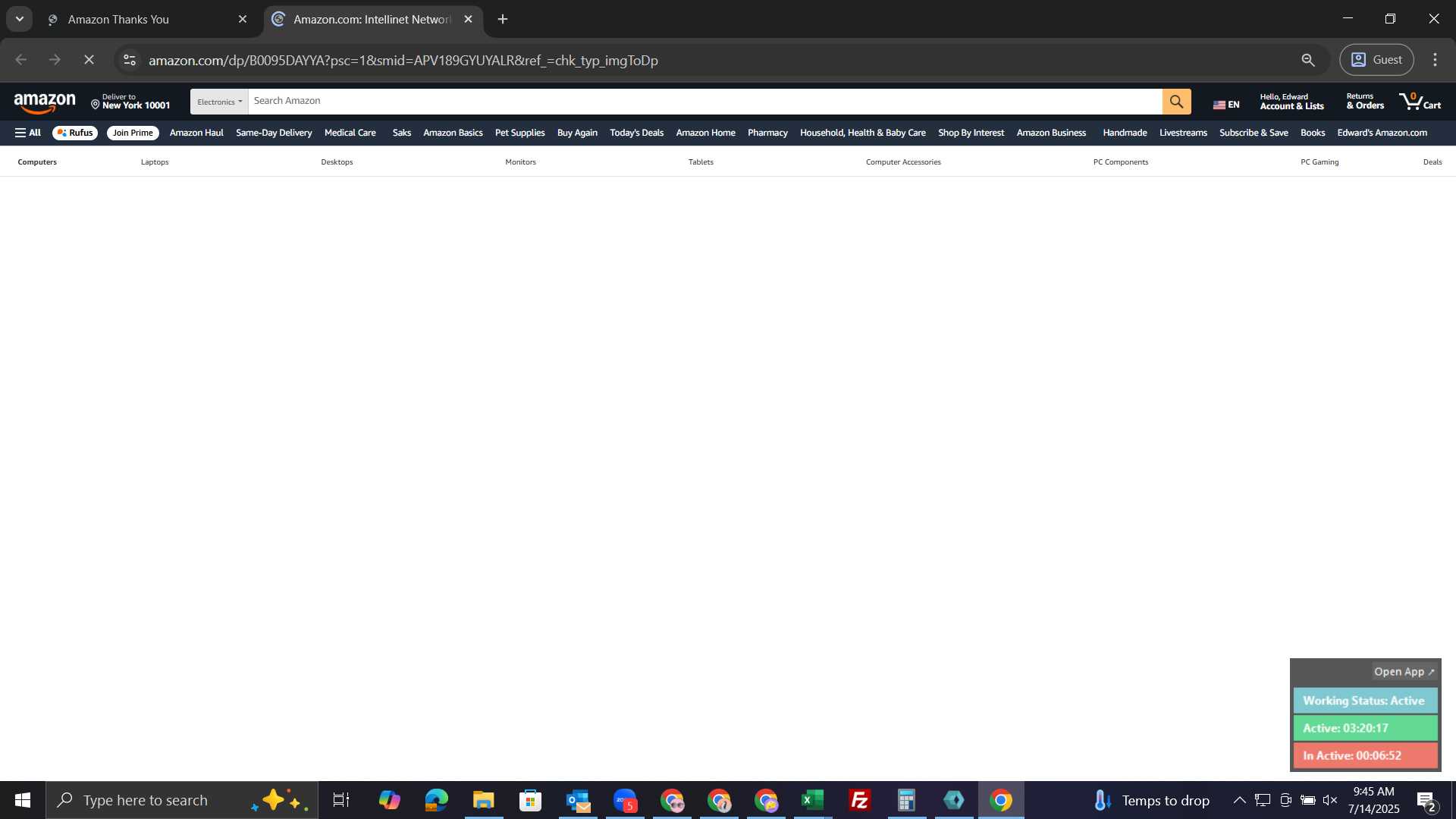Expand the Electronics search category dropdown
Viewport: 1456px width, 819px height.
219,102
